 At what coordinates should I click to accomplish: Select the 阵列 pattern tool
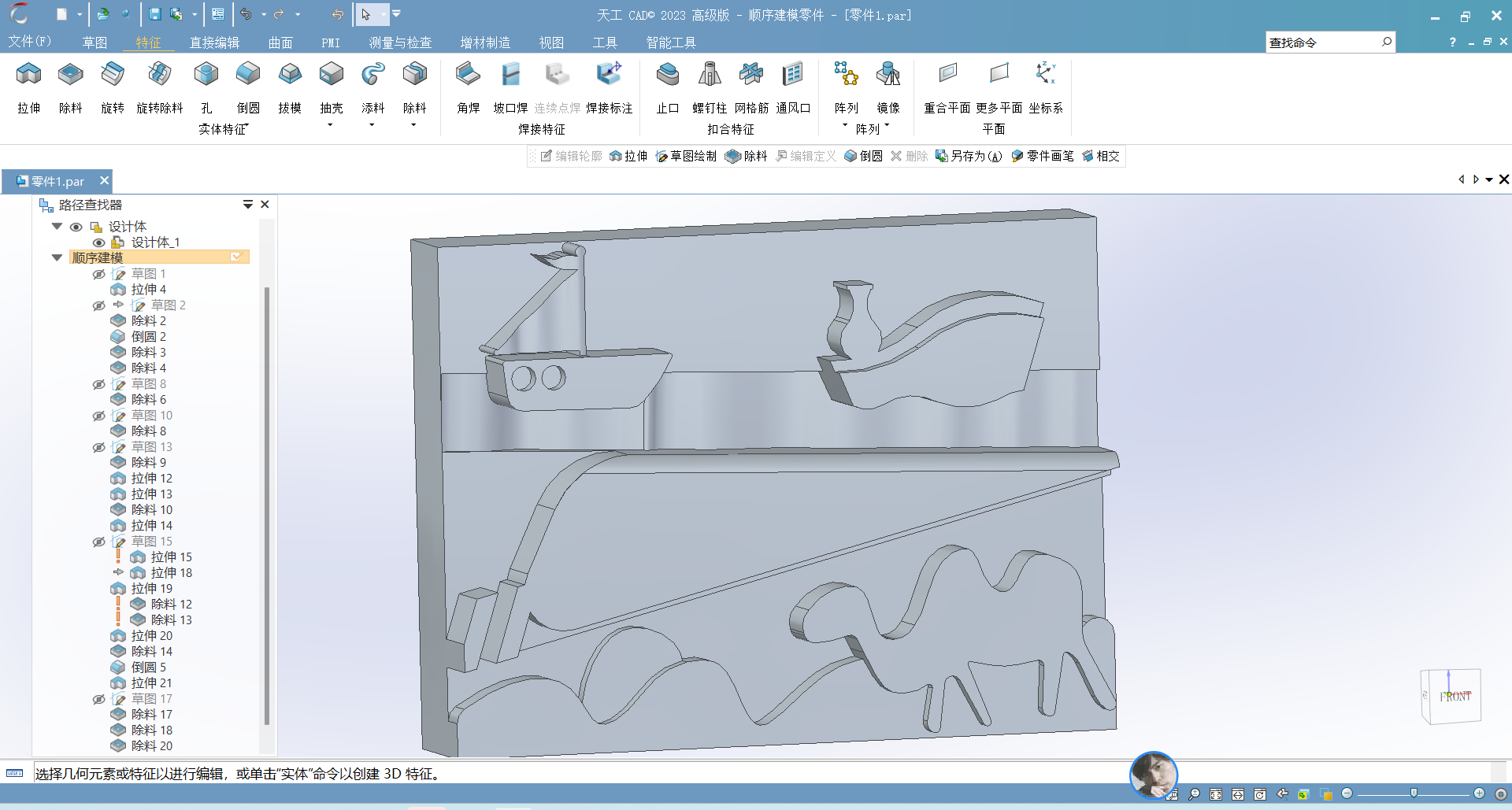[x=847, y=87]
